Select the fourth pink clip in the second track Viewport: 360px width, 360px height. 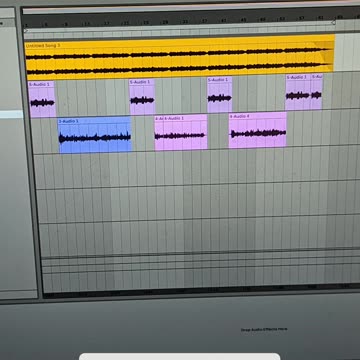(x=298, y=92)
